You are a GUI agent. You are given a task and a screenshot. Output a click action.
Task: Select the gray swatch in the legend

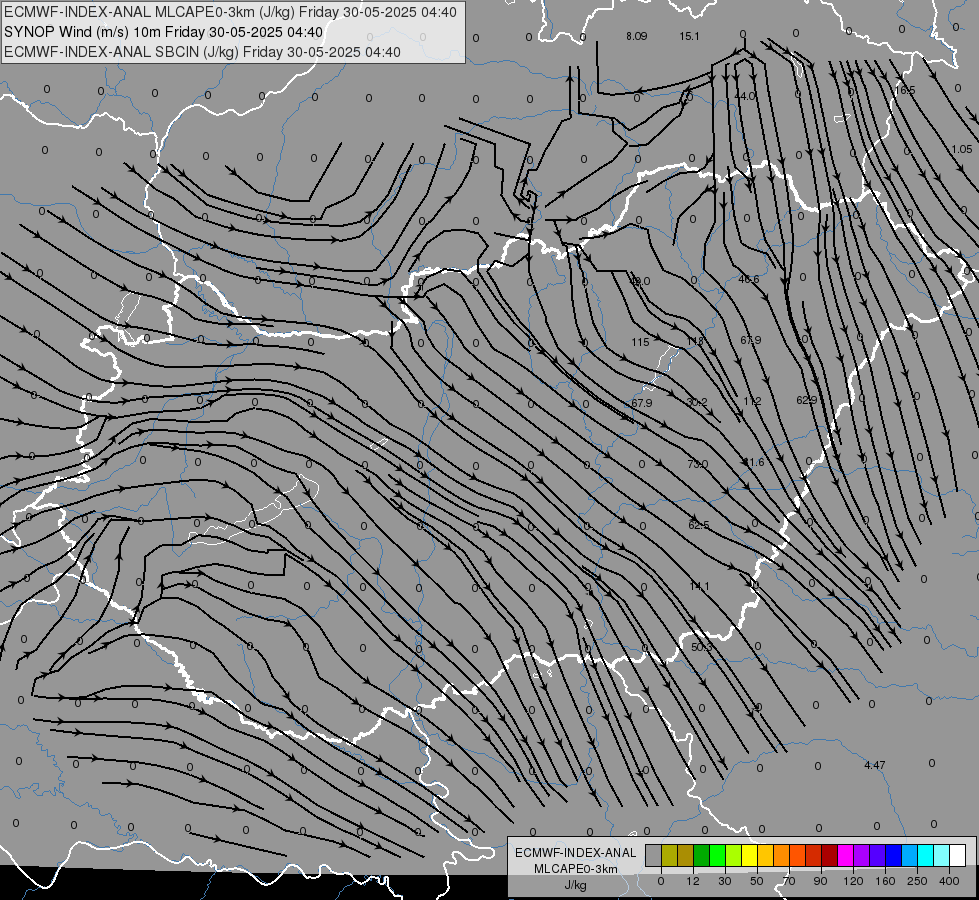coord(654,855)
